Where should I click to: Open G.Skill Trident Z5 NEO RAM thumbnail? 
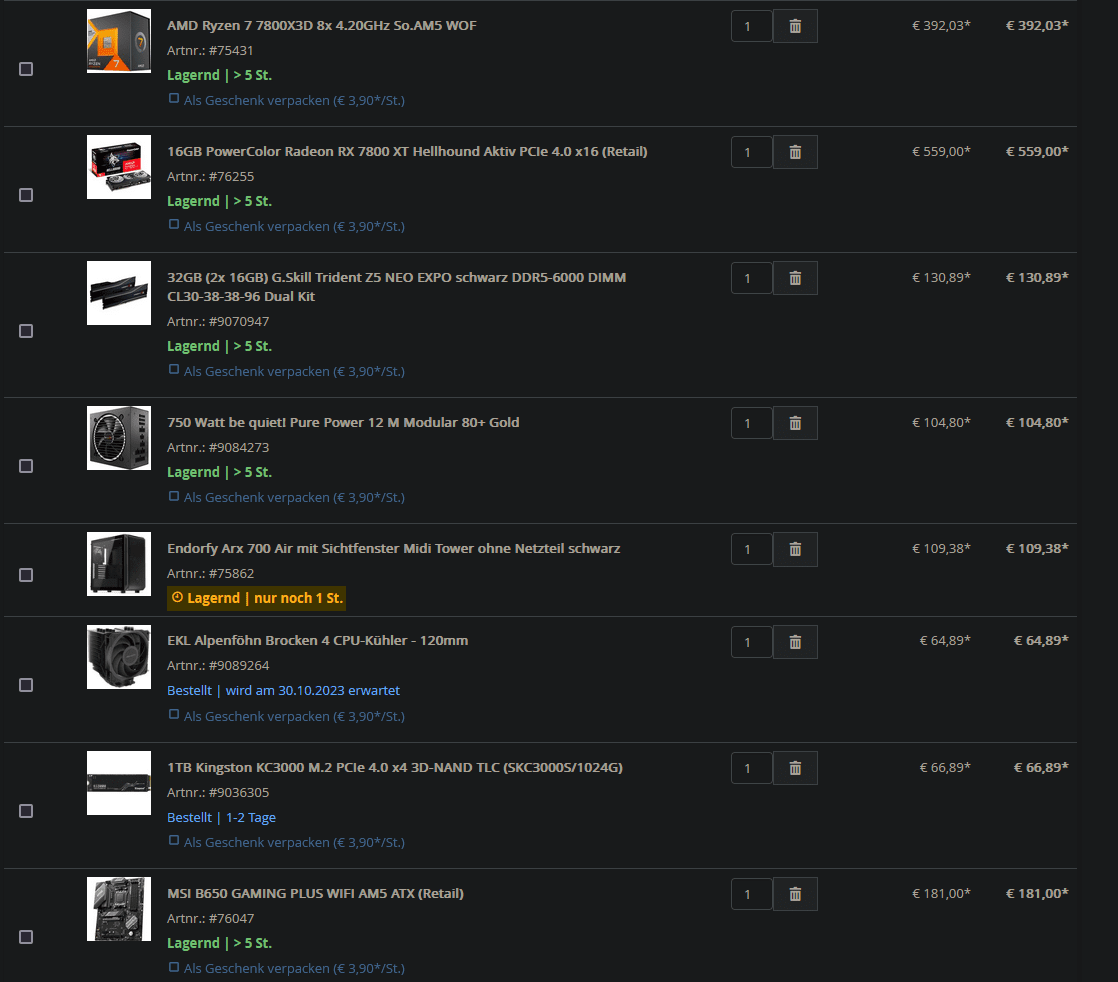(119, 293)
